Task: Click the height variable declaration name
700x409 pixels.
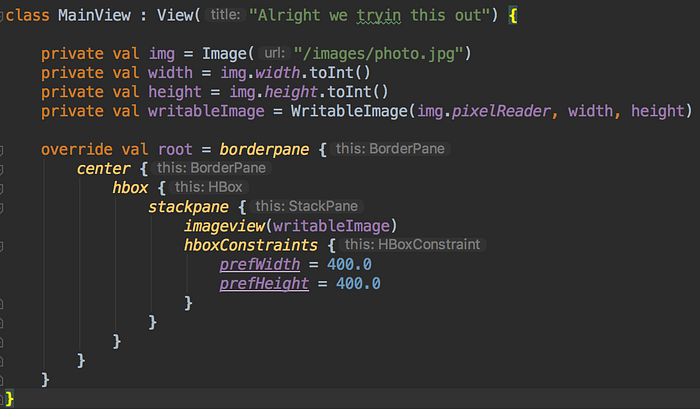Action: coord(175,92)
